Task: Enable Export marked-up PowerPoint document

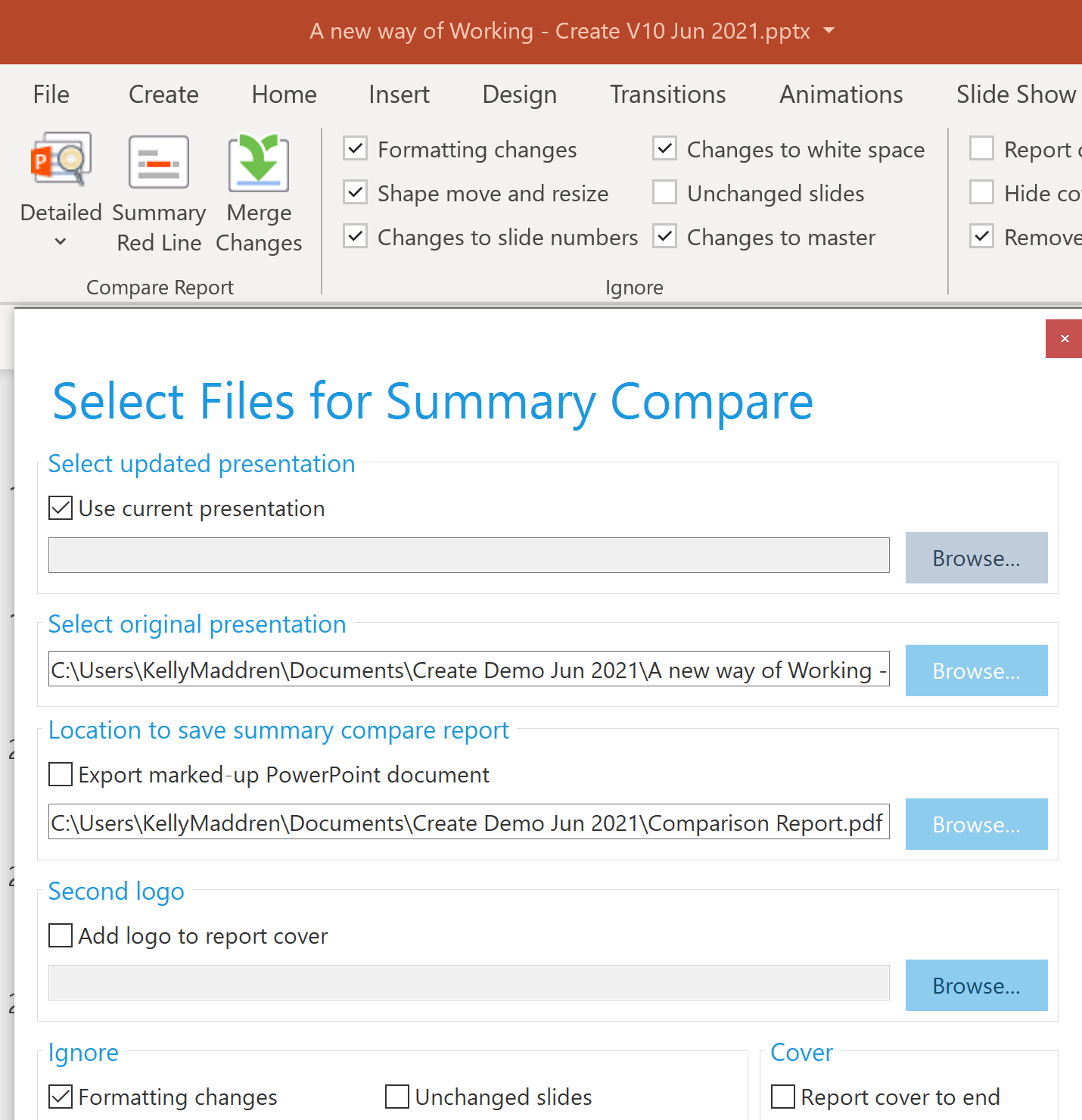Action: point(61,774)
